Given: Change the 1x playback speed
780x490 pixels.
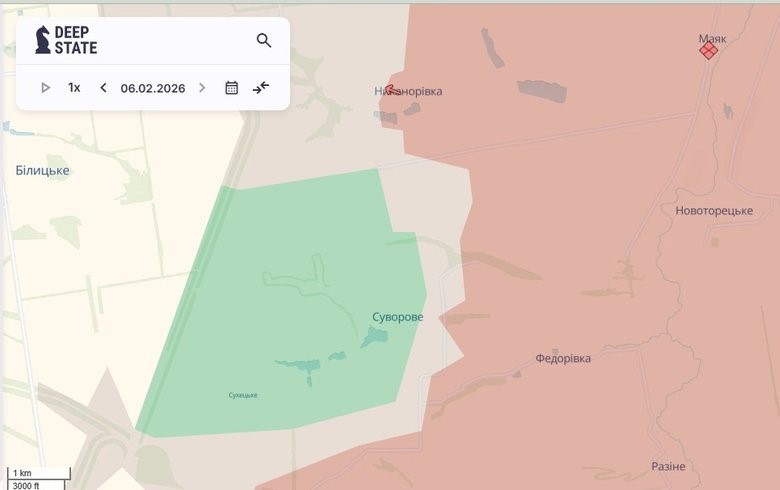Looking at the screenshot, I should pyautogui.click(x=74, y=88).
